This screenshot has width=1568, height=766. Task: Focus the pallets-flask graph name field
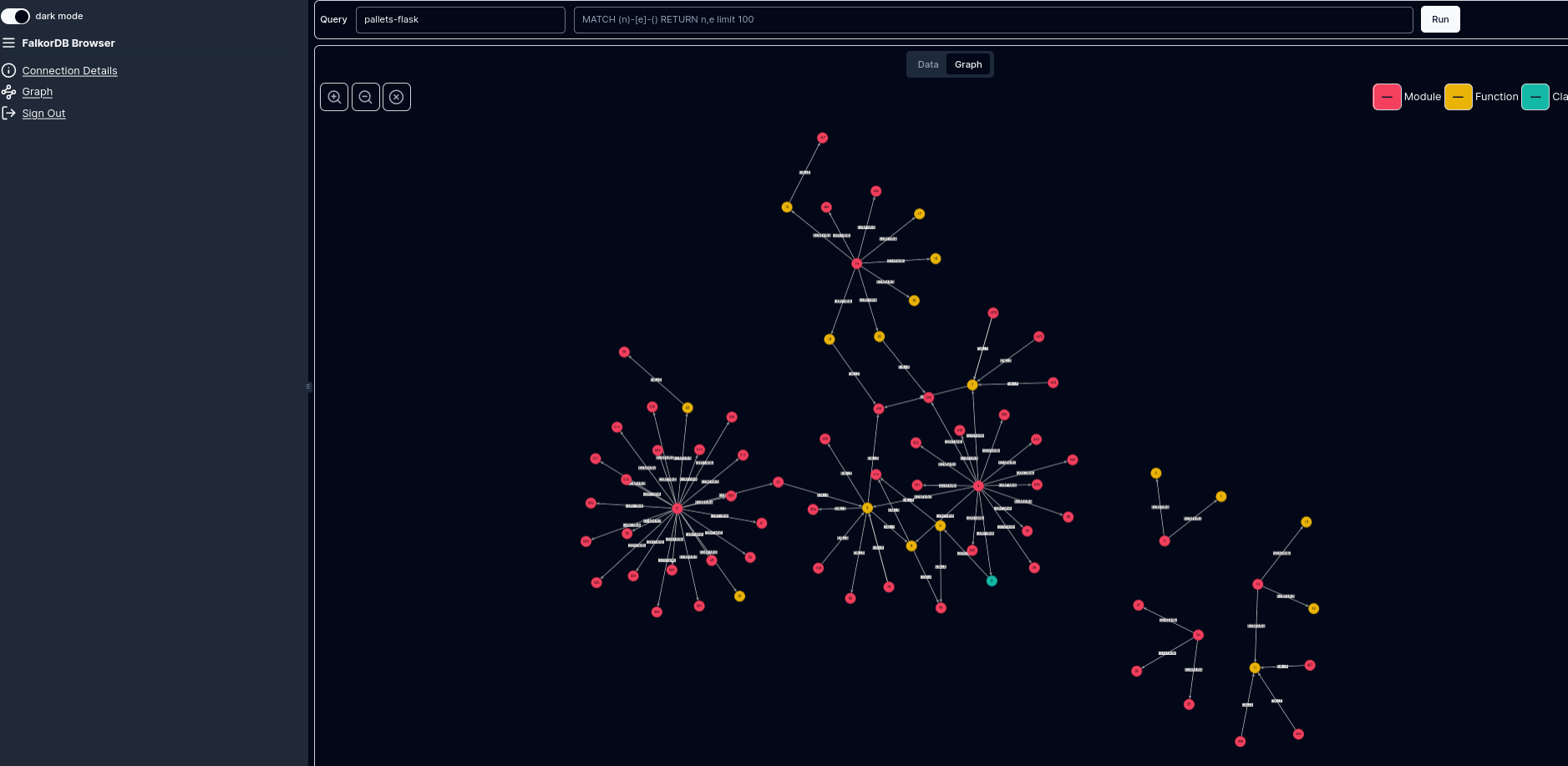coord(460,19)
